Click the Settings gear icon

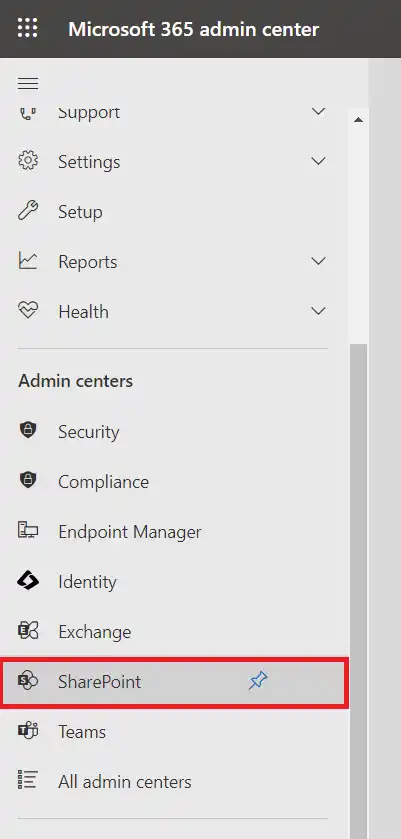tap(28, 161)
